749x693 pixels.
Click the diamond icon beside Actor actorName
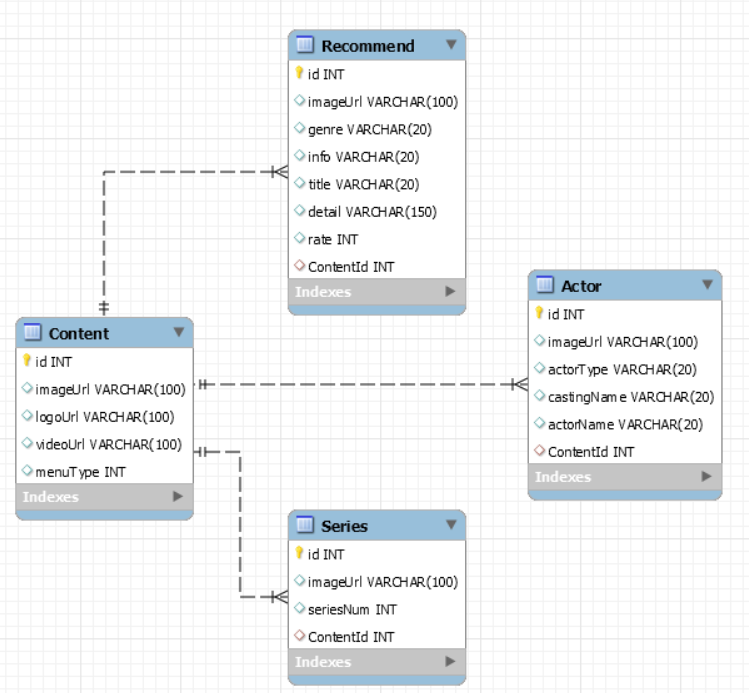[540, 423]
